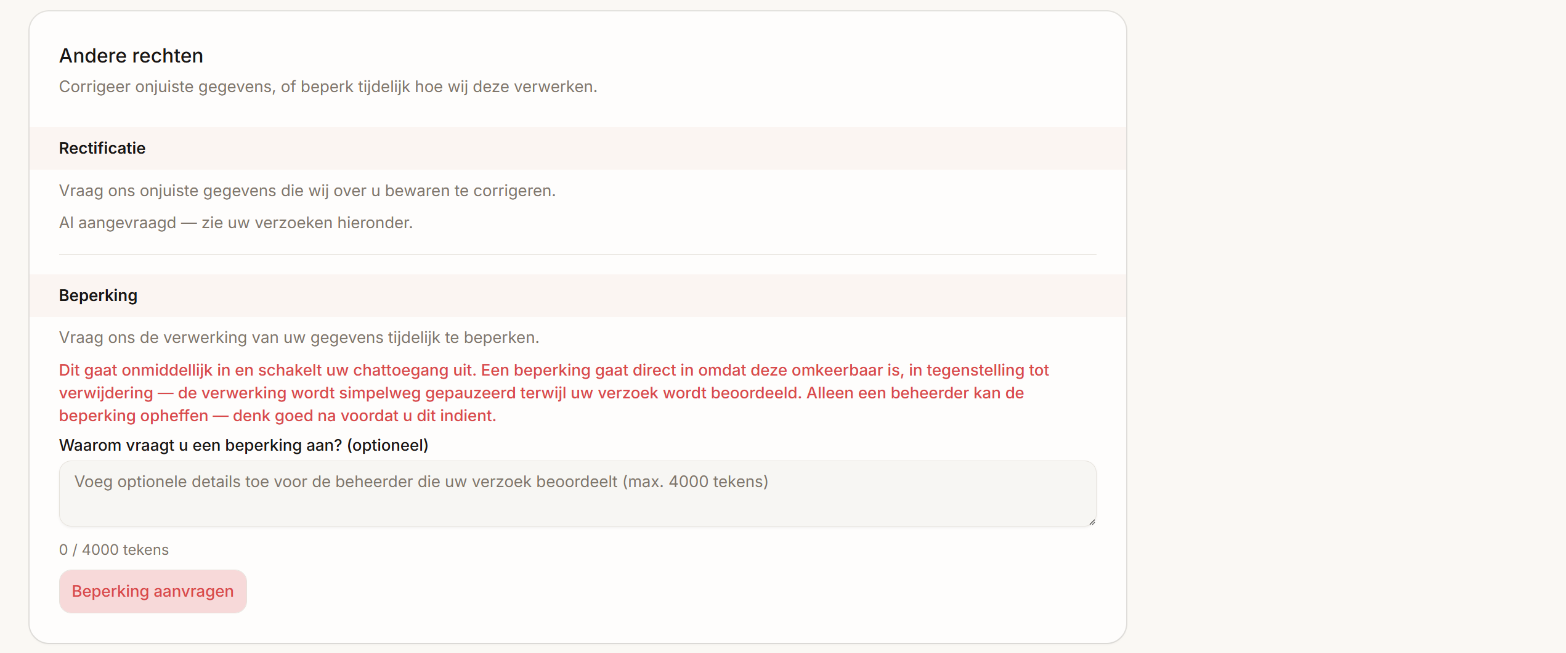The image size is (1566, 653).
Task: Click the Andere rechten heading
Action: tap(131, 56)
